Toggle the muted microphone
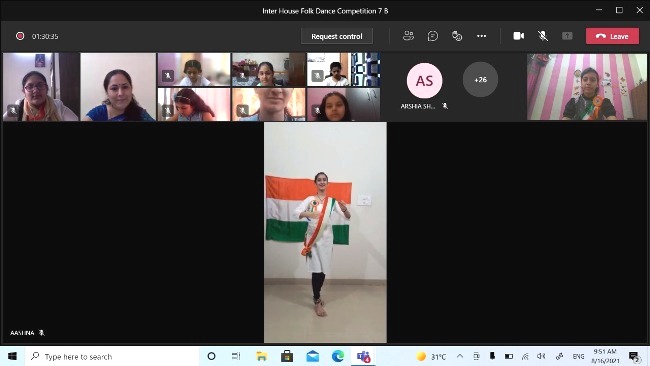This screenshot has height=366, width=650. click(x=543, y=36)
